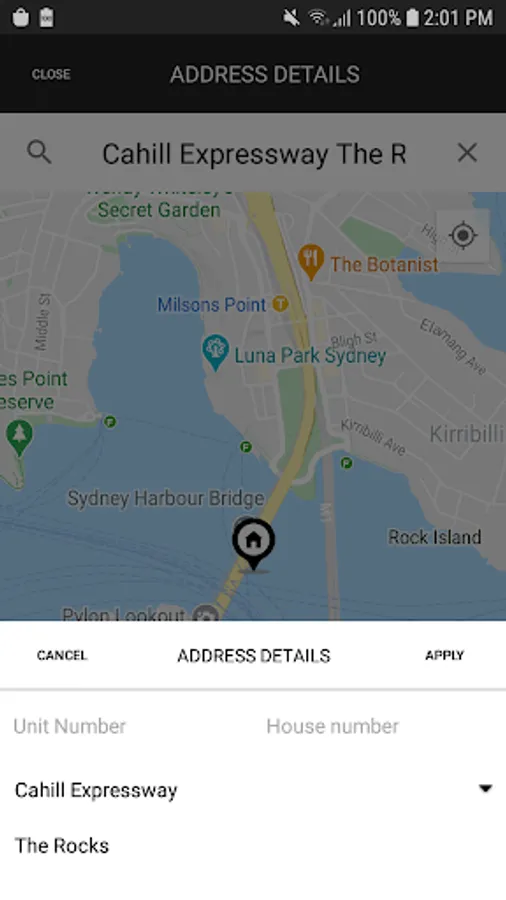Clear the address search with X icon

468,153
